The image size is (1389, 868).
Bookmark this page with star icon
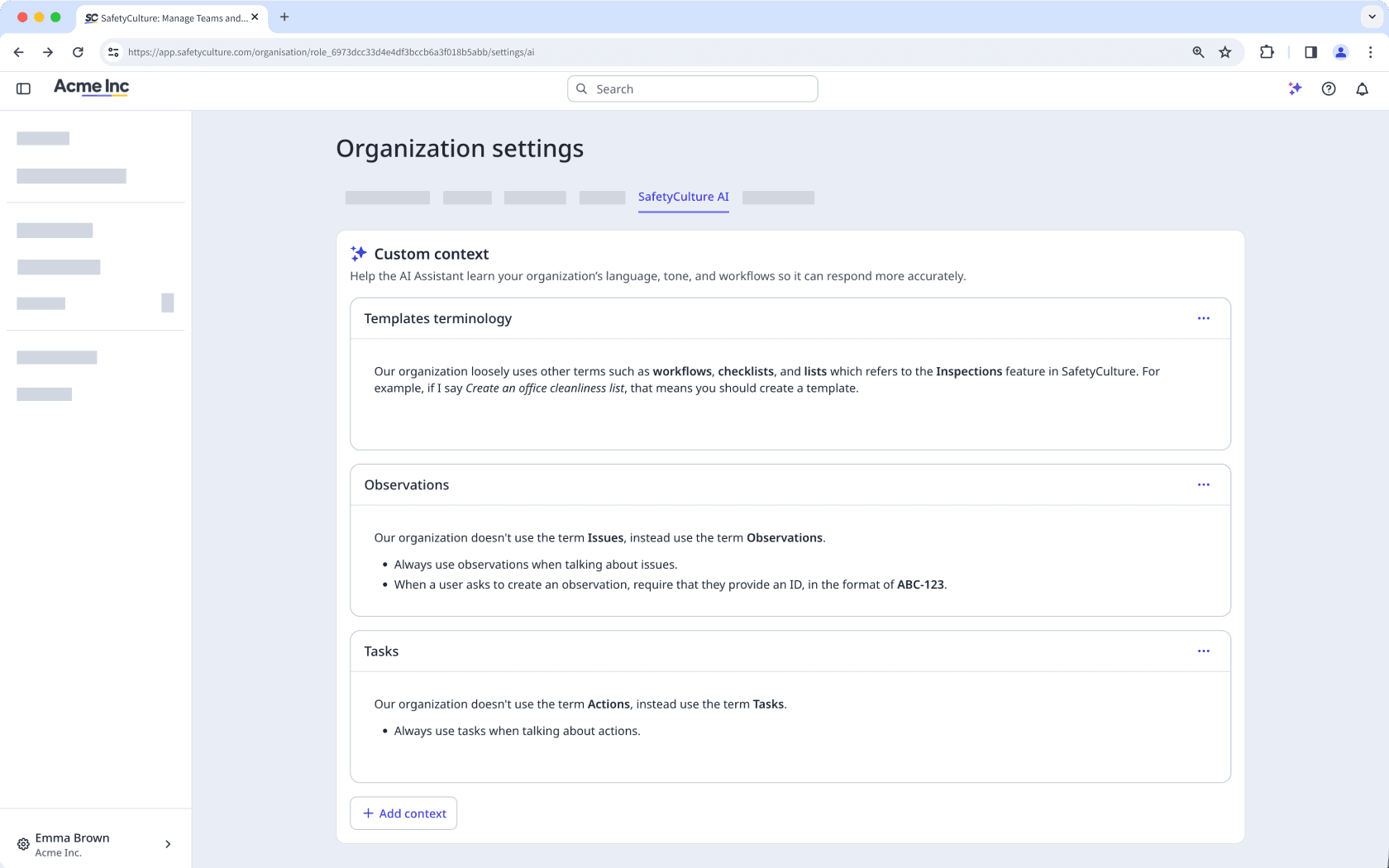[1225, 52]
